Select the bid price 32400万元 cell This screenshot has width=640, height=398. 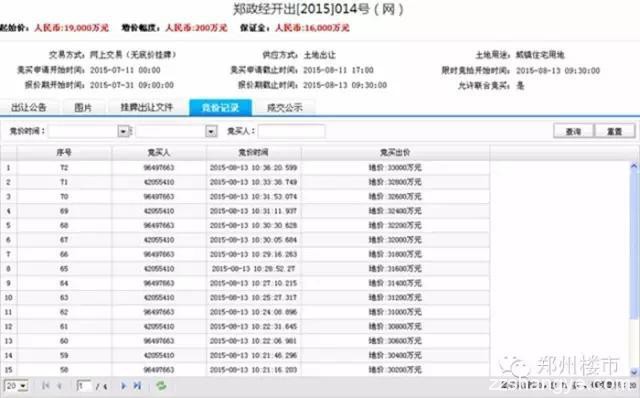point(395,211)
